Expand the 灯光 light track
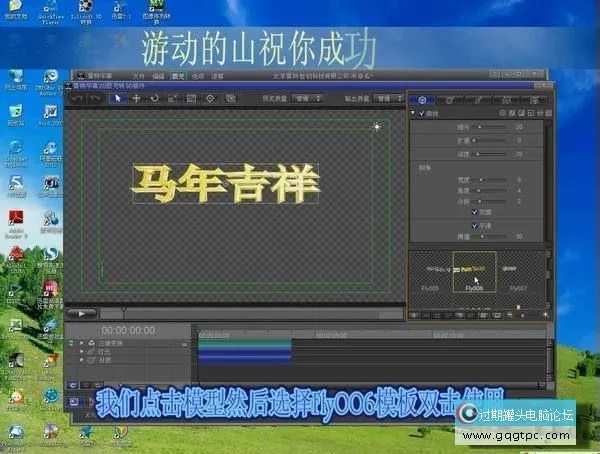The width and height of the screenshot is (600, 454). [x=82, y=351]
